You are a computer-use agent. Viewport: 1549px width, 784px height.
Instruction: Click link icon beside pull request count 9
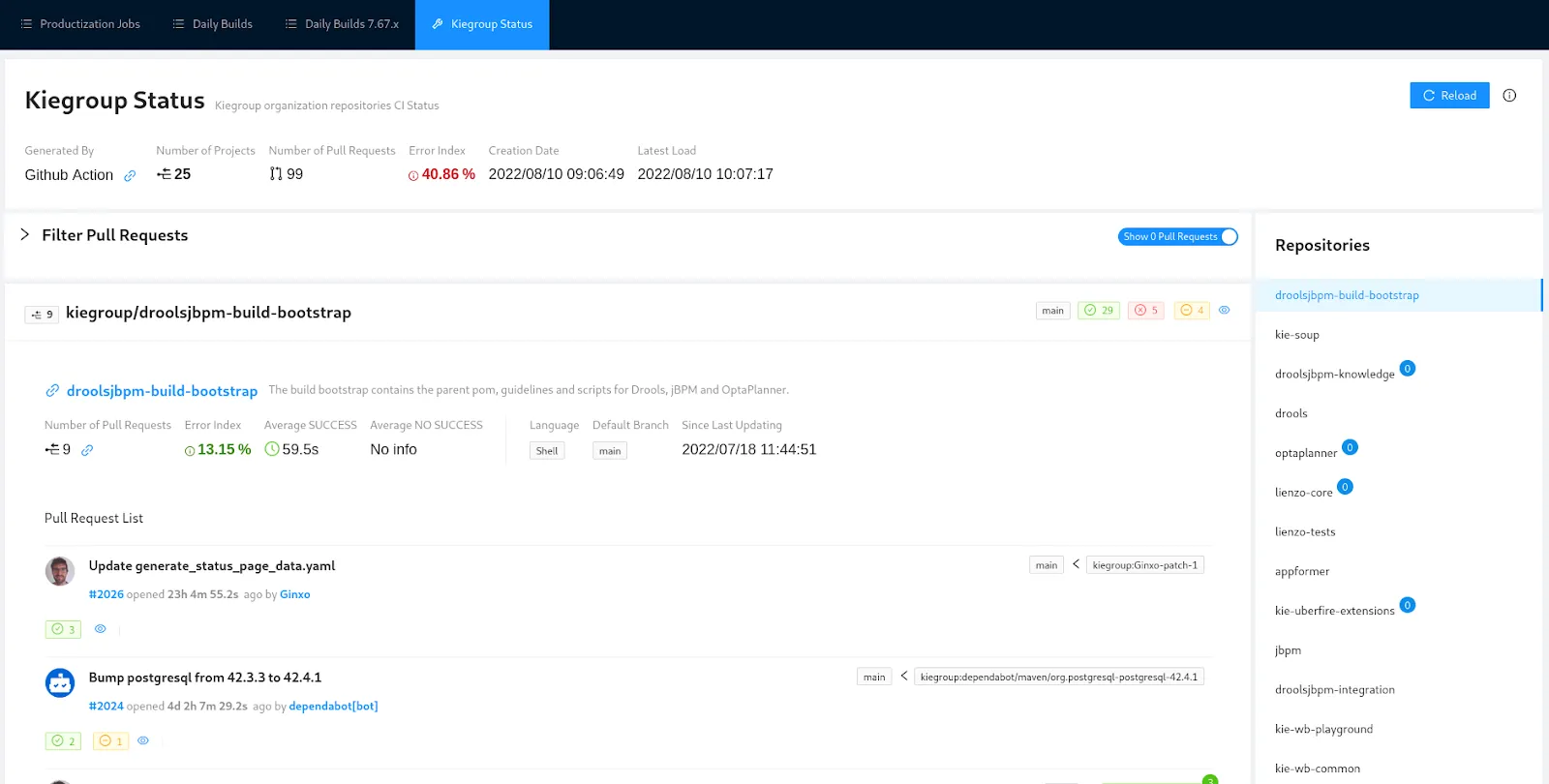click(87, 450)
